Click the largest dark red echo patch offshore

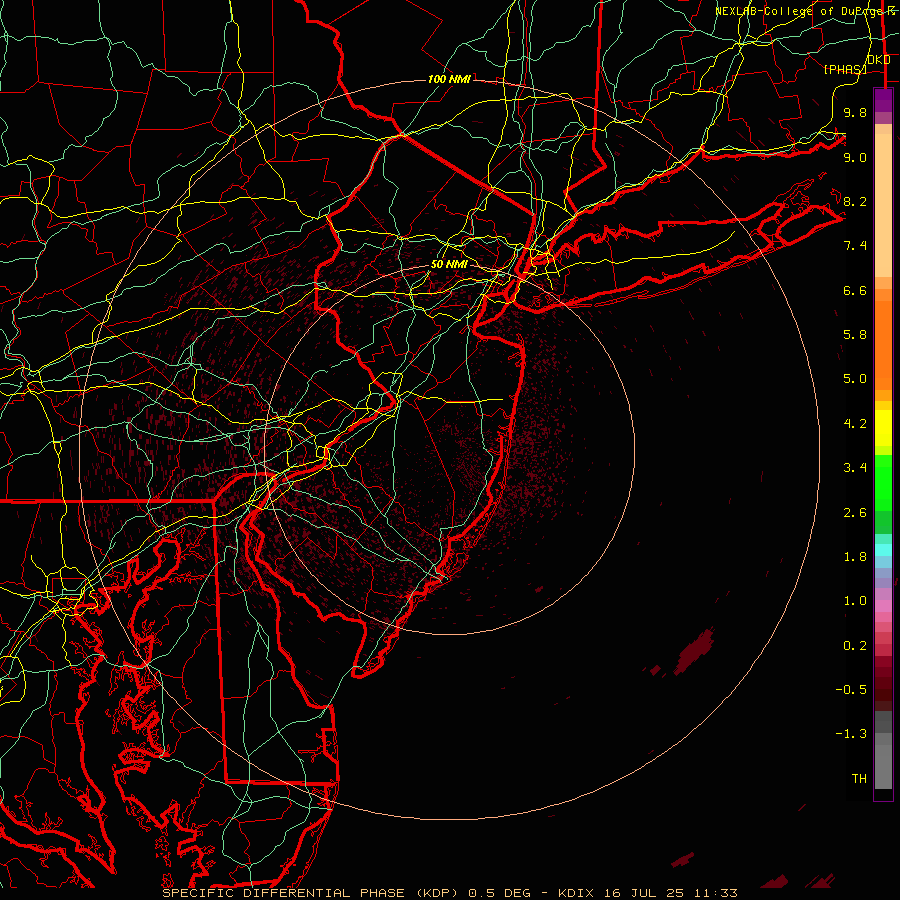click(695, 651)
